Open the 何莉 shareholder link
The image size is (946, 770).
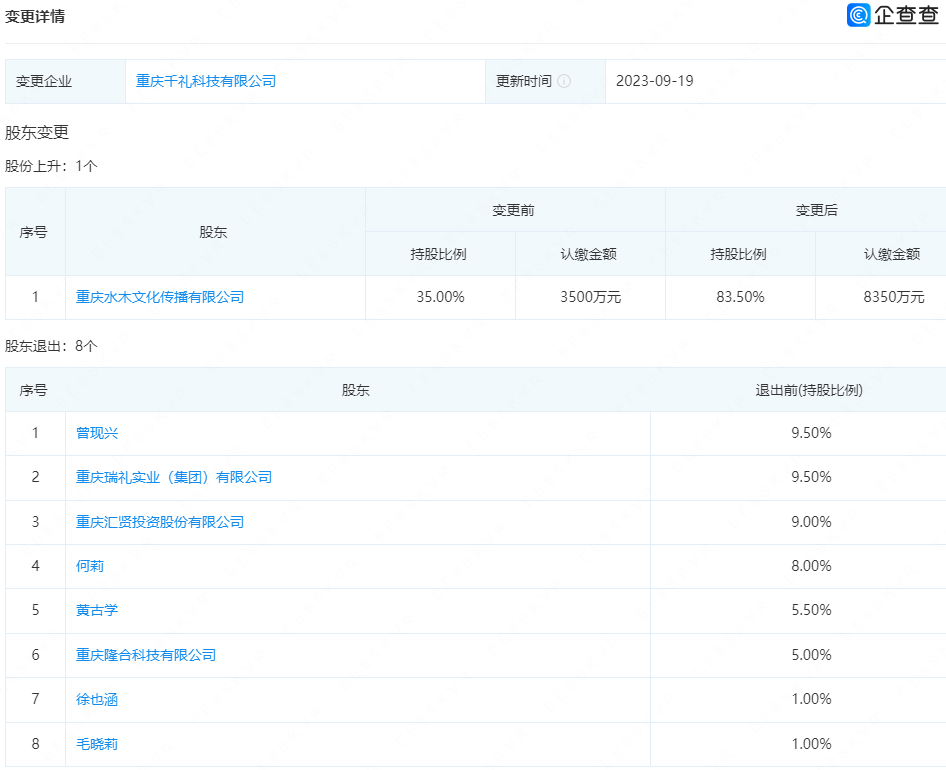[x=90, y=566]
